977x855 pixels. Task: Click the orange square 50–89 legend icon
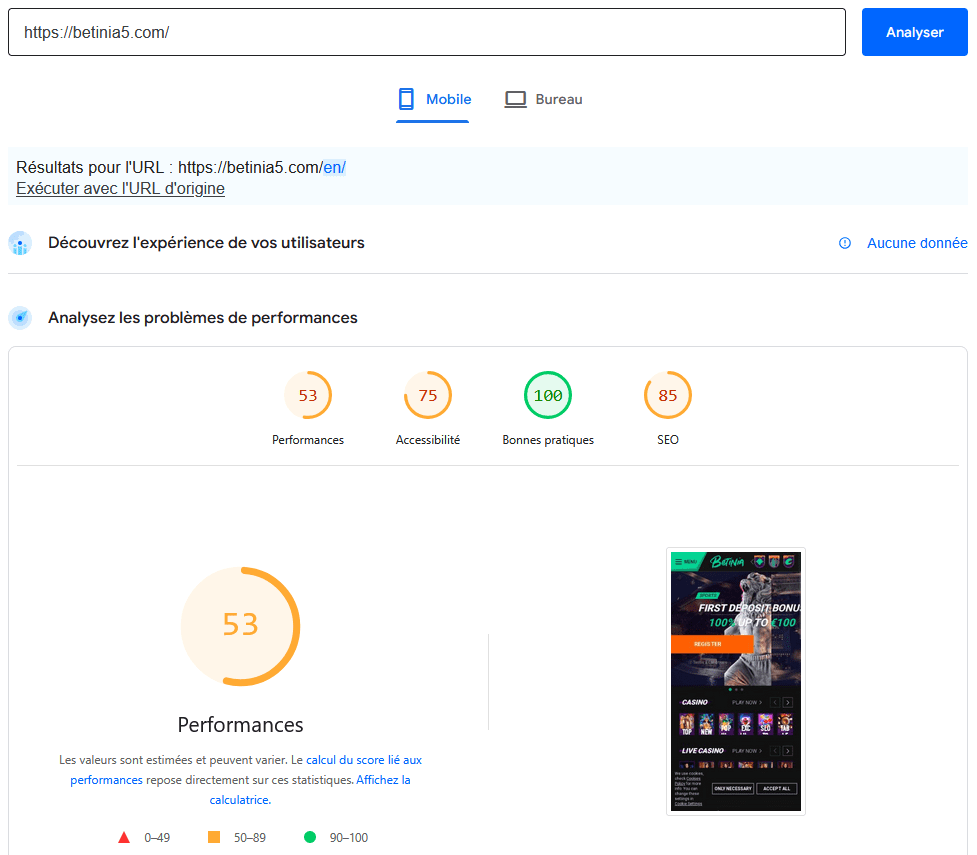(x=214, y=837)
